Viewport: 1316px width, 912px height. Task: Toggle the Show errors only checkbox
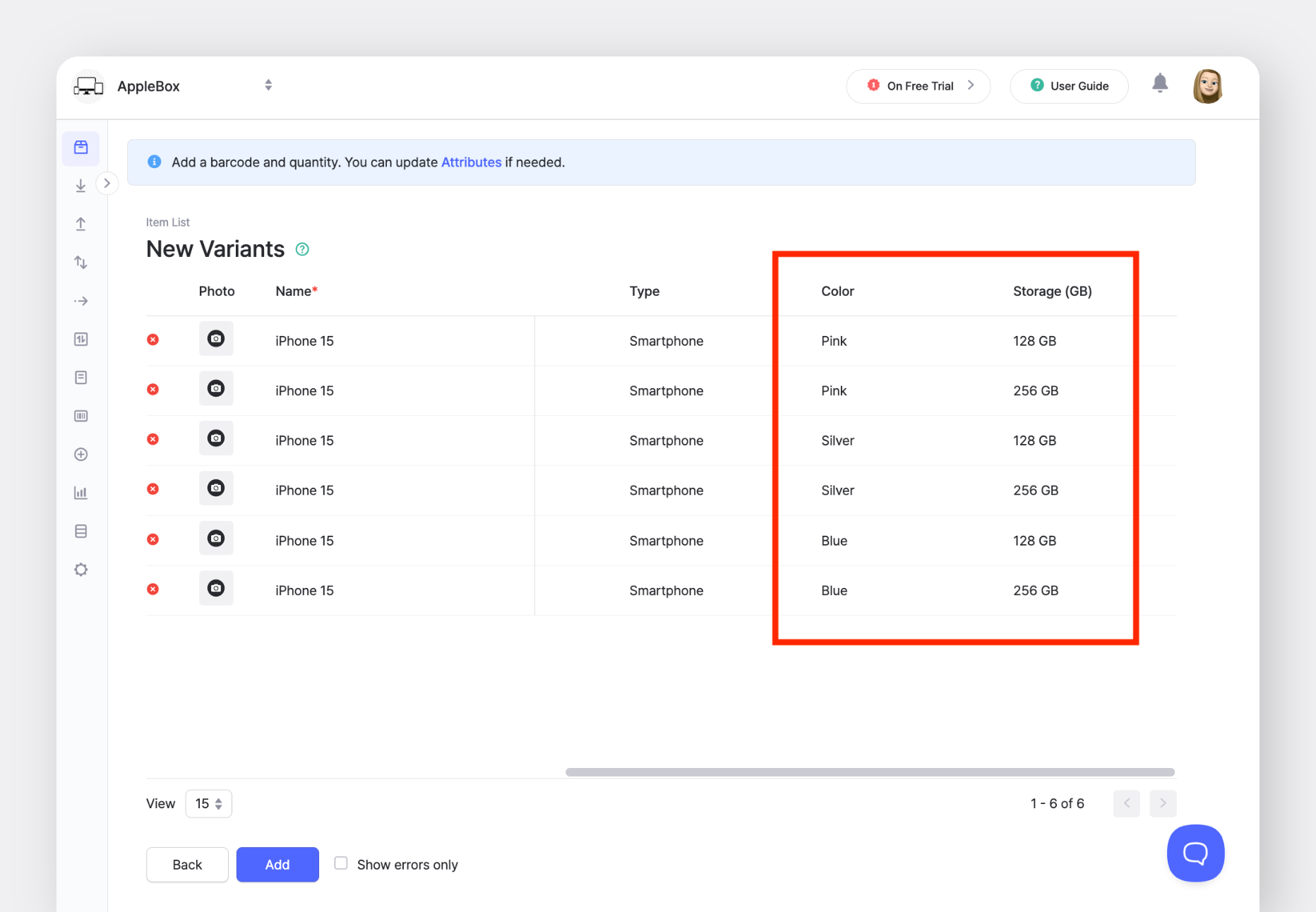[x=341, y=863]
